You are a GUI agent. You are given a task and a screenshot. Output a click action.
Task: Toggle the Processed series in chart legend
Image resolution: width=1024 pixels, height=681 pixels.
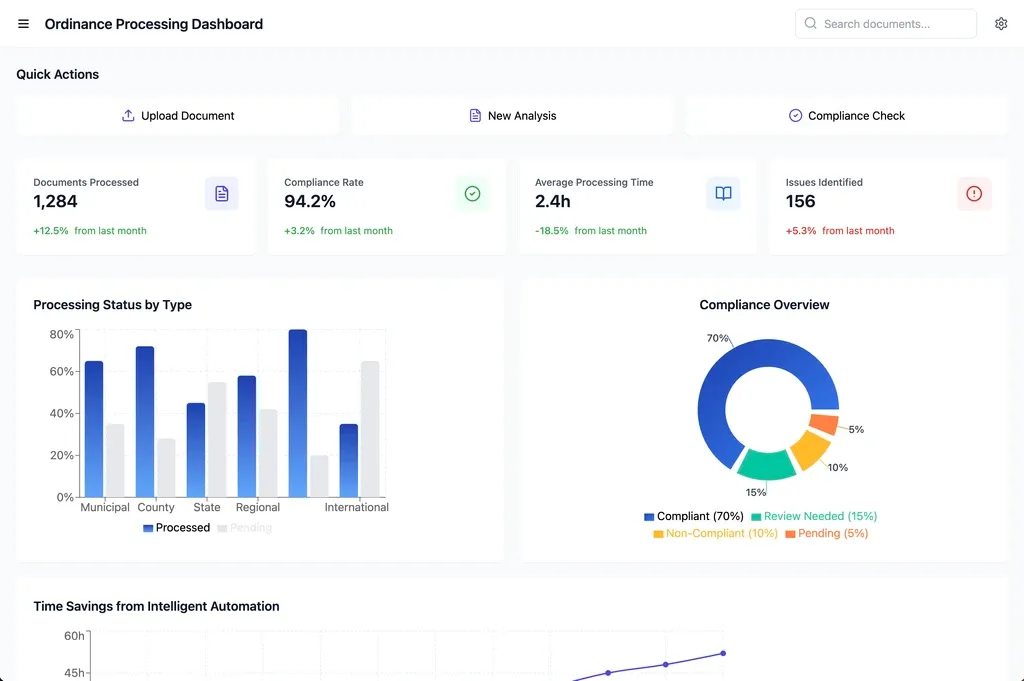[x=177, y=528]
